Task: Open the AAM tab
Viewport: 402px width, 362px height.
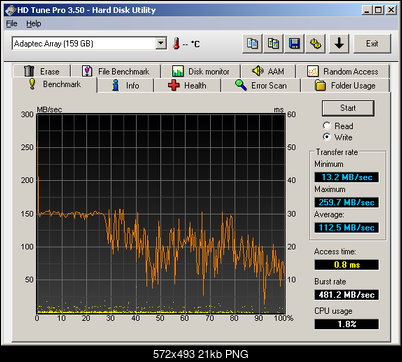Action: 268,71
